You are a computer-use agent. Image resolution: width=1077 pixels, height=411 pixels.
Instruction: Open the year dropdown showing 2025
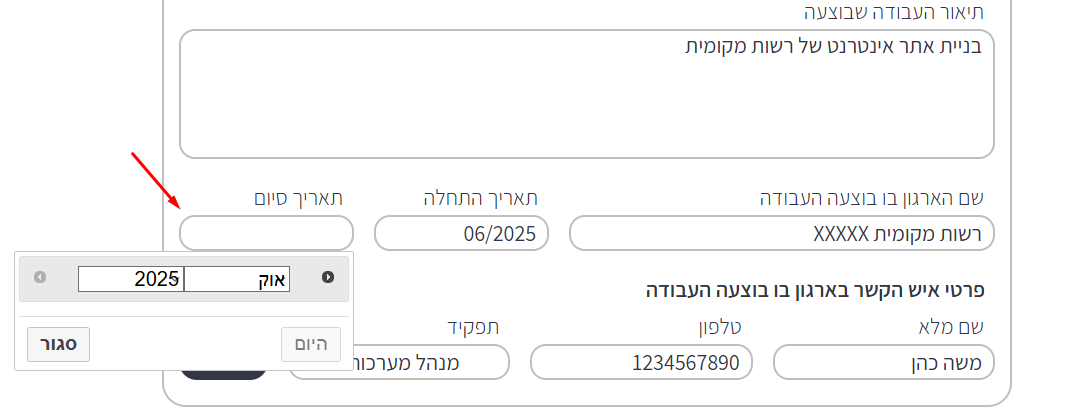click(x=131, y=279)
